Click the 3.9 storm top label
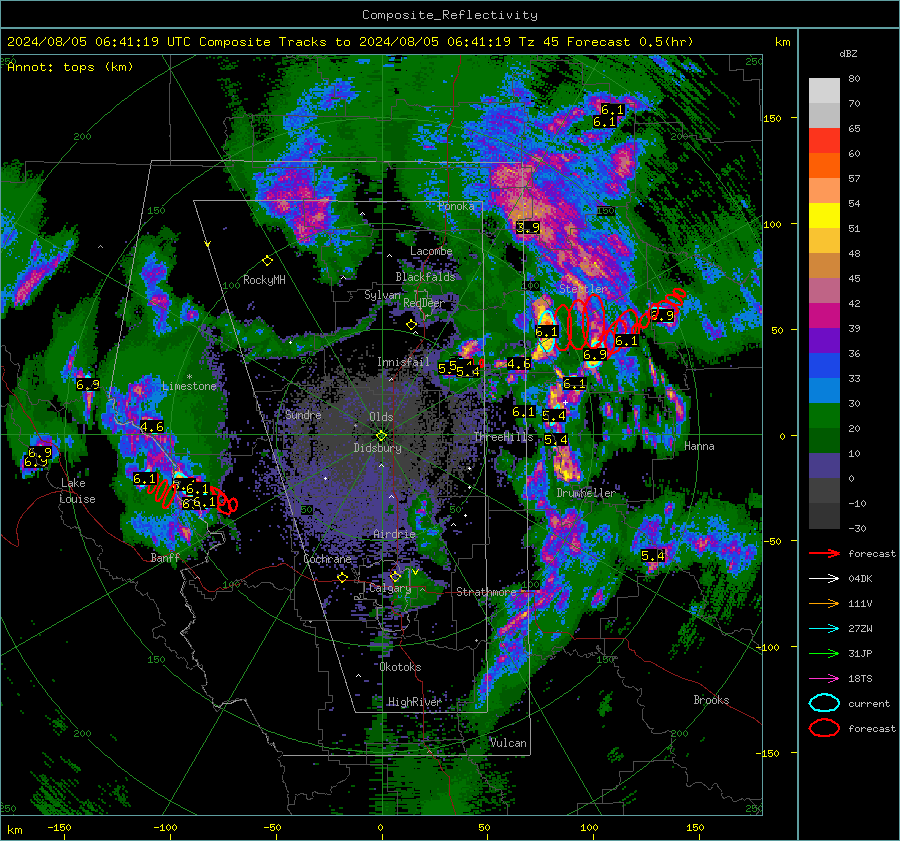The image size is (900, 841). [528, 227]
